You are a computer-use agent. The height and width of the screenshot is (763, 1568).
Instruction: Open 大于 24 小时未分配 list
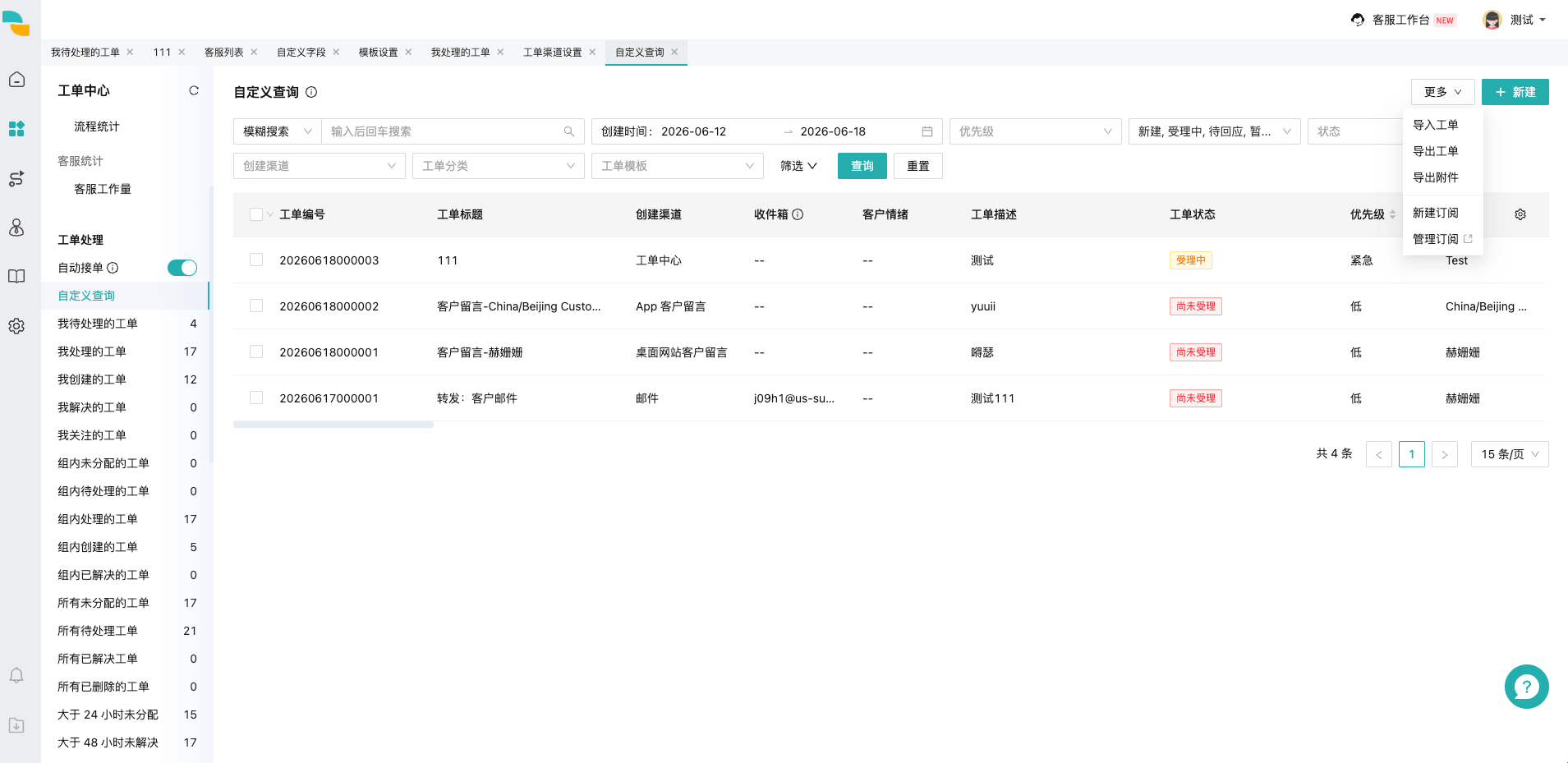click(x=125, y=715)
